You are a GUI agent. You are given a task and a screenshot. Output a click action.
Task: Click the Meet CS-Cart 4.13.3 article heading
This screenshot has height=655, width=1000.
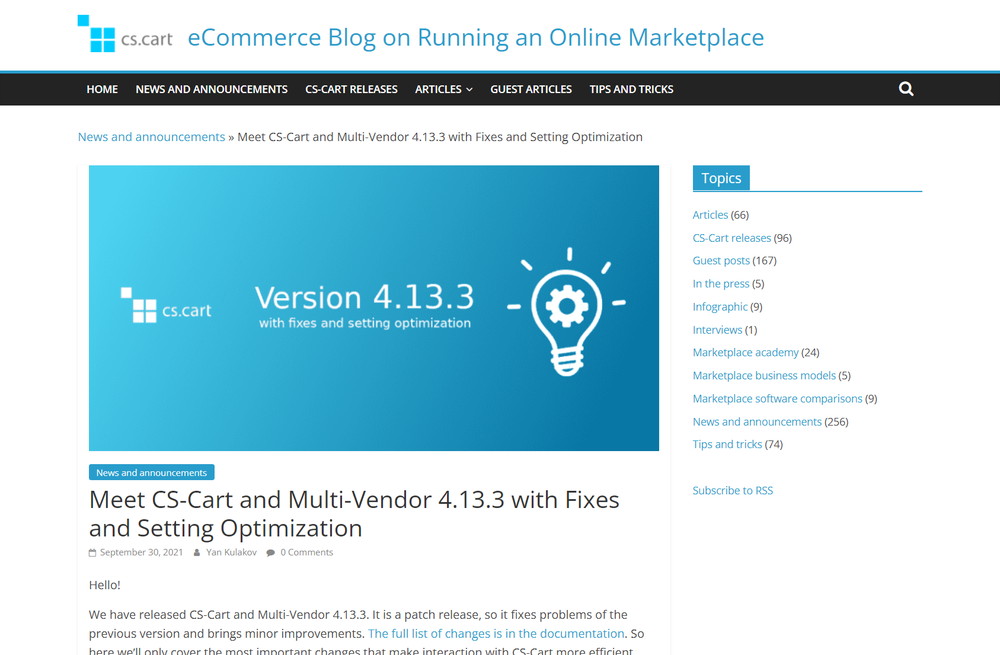354,514
